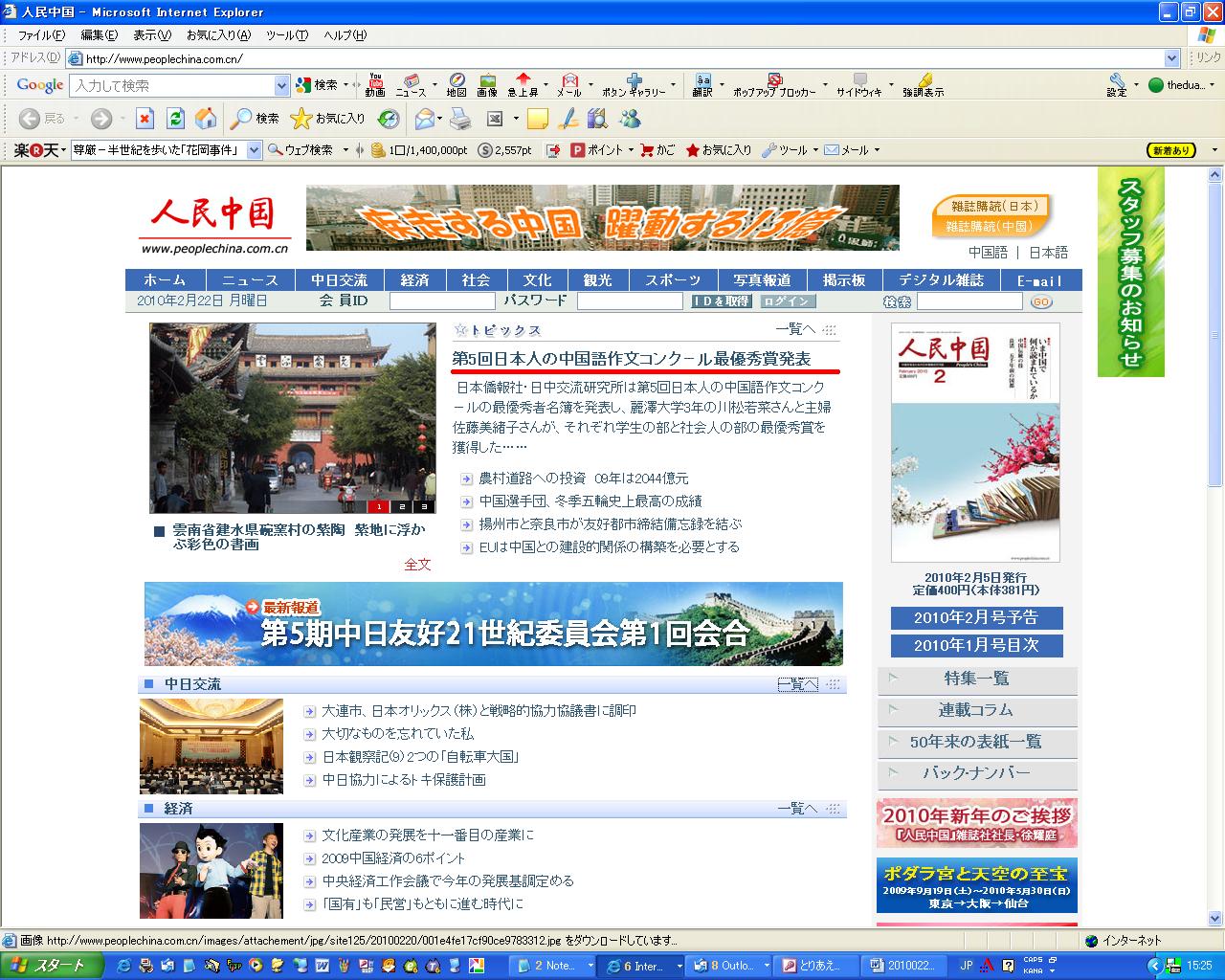This screenshot has width=1225, height=980.
Task: Click 雑誌購読(日本) subscription button
Action: click(x=993, y=206)
